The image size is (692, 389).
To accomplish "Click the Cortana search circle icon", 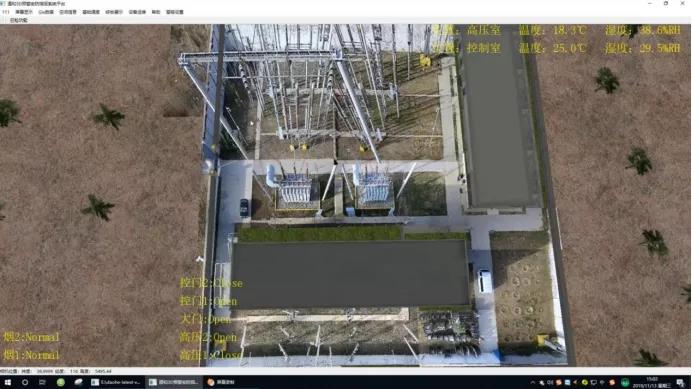I will (x=25, y=382).
